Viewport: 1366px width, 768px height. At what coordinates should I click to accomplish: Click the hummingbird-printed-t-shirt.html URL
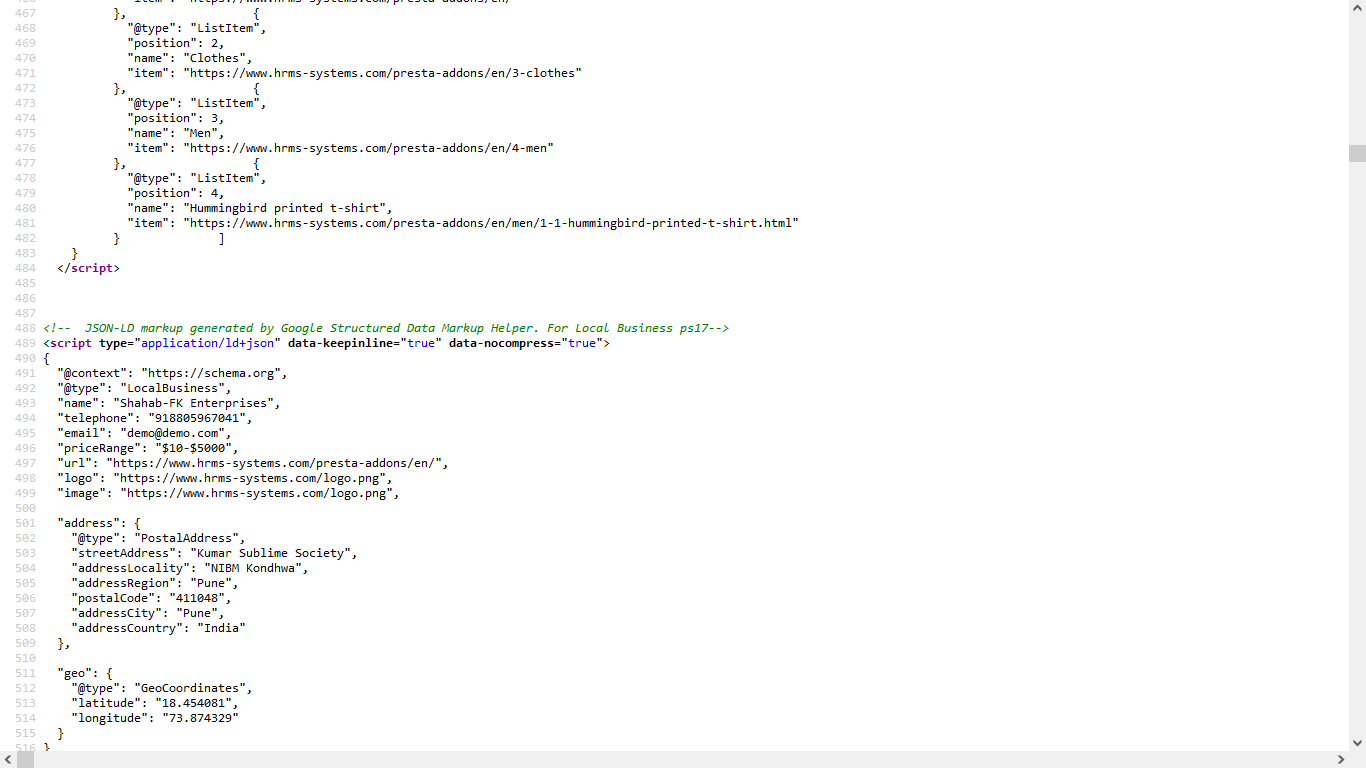click(x=491, y=223)
